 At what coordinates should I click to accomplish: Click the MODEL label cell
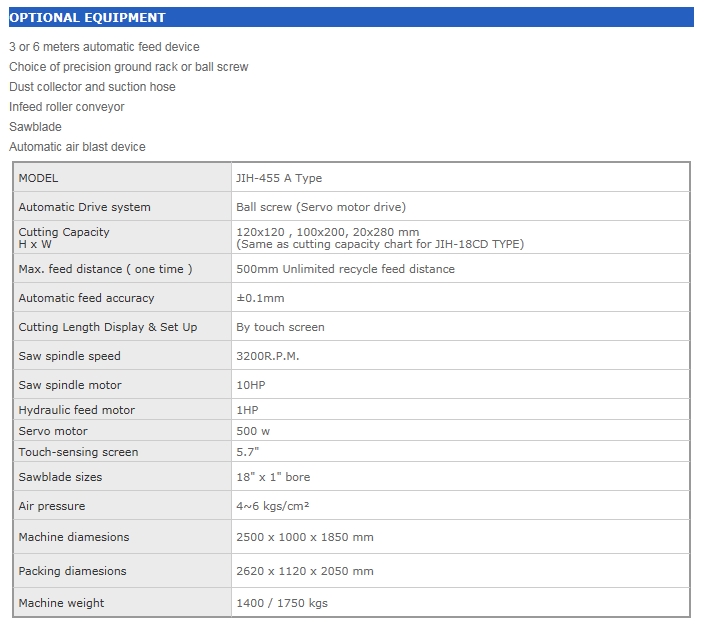coord(39,178)
